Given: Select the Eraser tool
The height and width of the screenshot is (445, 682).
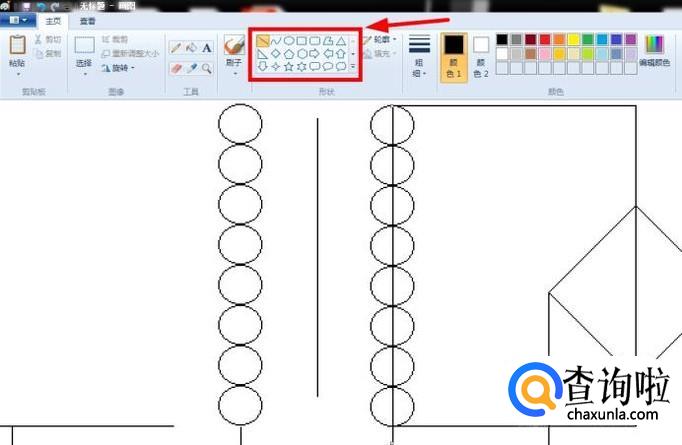Looking at the screenshot, I should pos(176,68).
